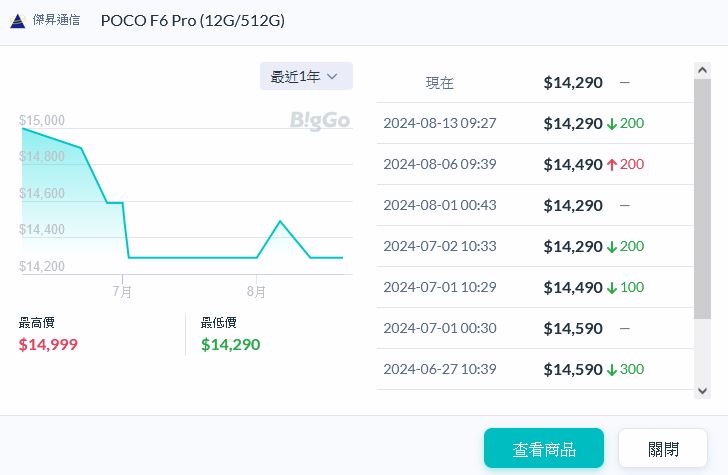Screen dimensions: 728x475
Task: Click the green down arrow showing 100 decrease
Action: (x=612, y=287)
